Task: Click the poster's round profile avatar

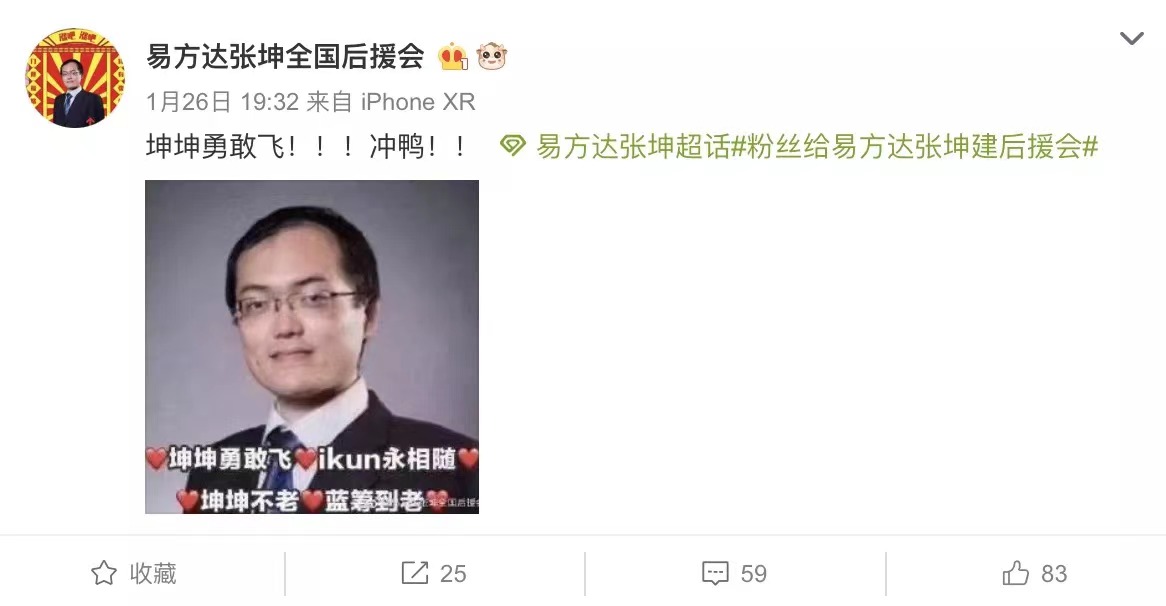Action: point(75,78)
